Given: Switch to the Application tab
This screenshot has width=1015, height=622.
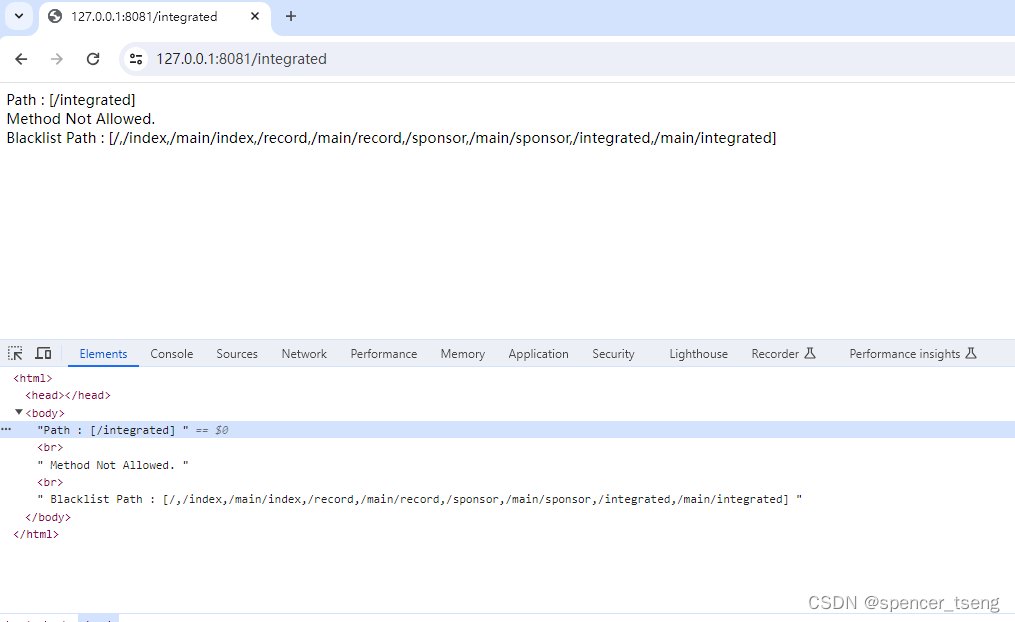Looking at the screenshot, I should (x=538, y=353).
